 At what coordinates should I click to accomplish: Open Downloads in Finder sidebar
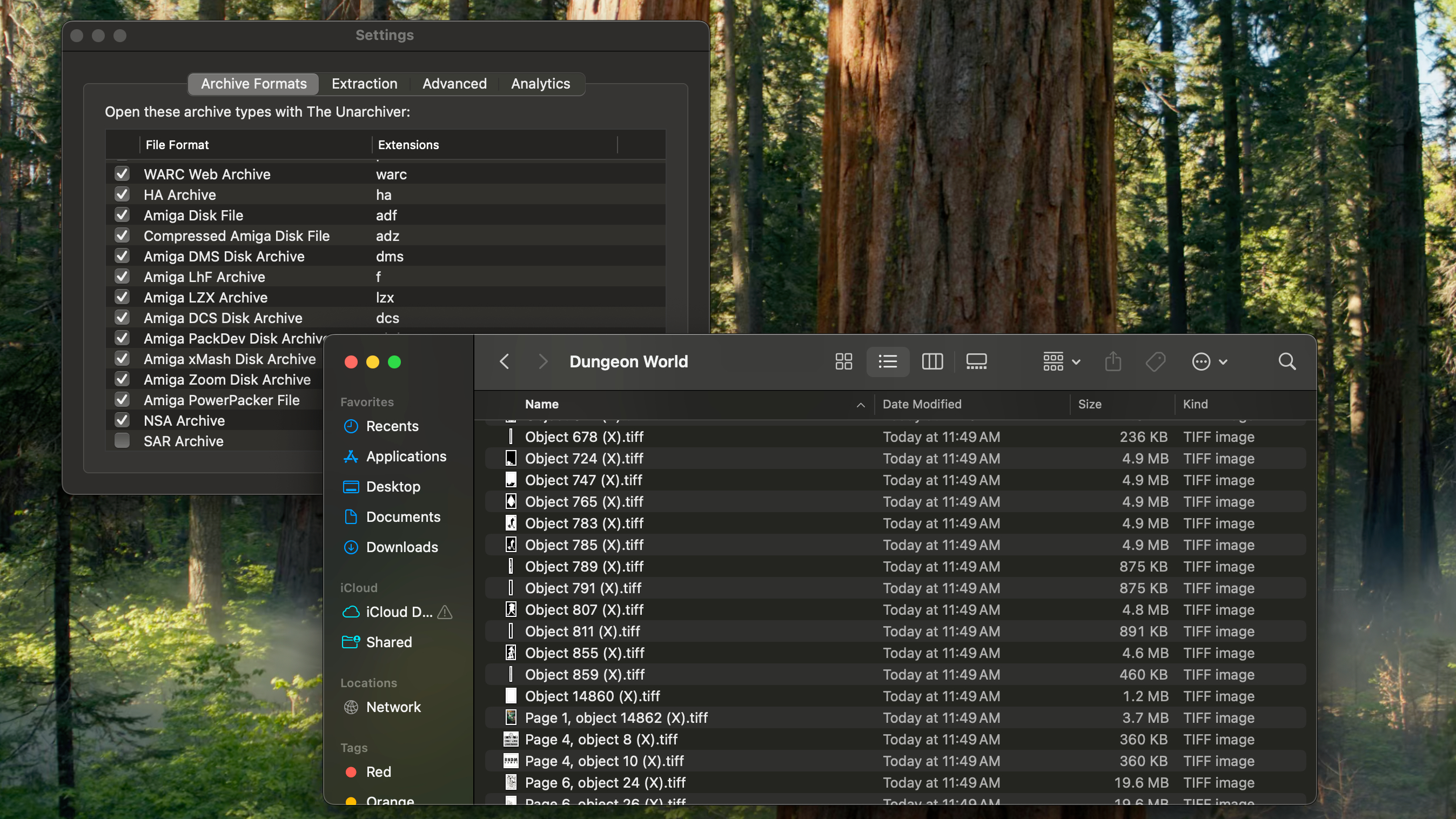(401, 547)
